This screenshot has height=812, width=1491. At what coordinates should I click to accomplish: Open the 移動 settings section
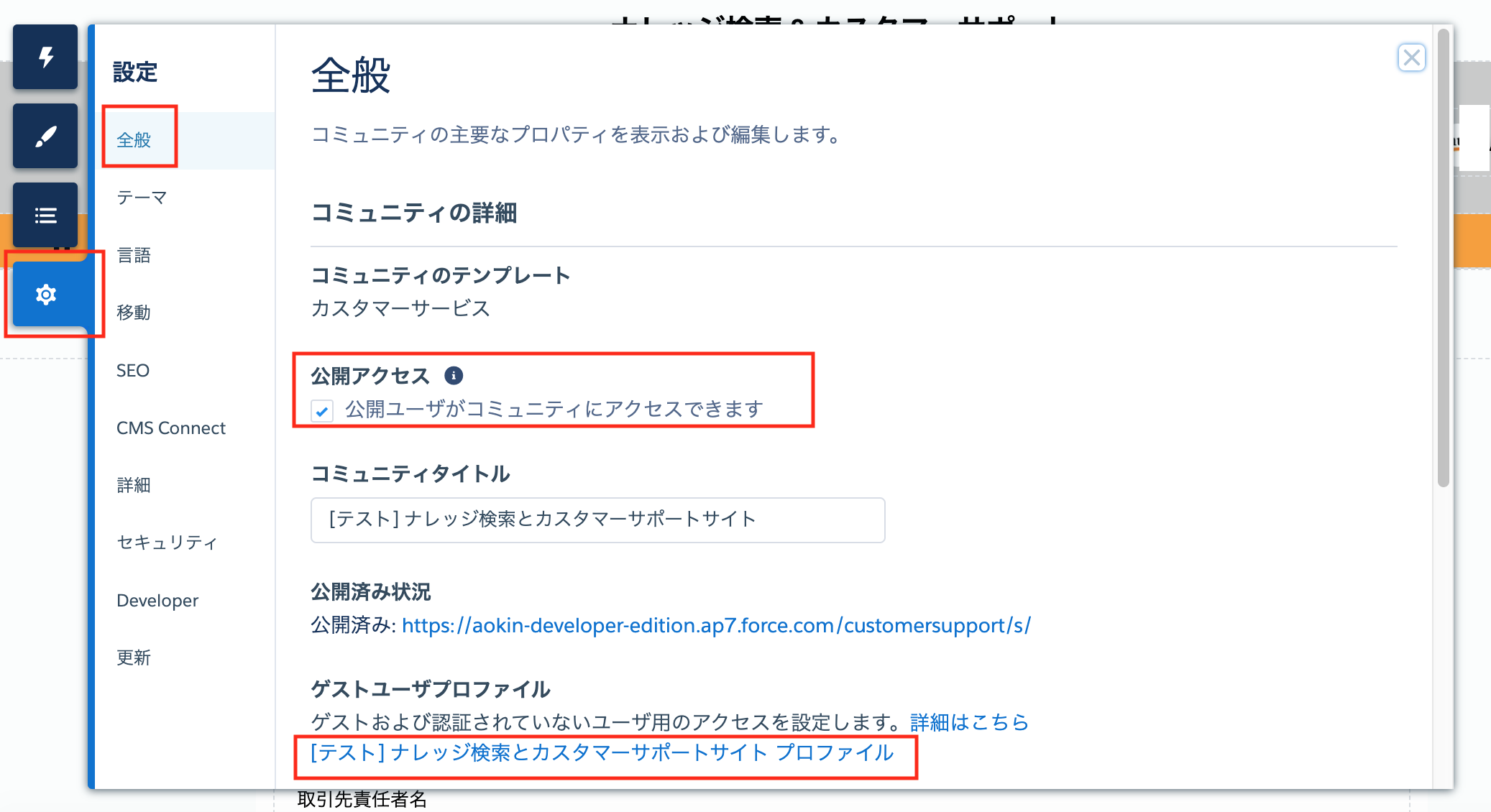(x=134, y=313)
